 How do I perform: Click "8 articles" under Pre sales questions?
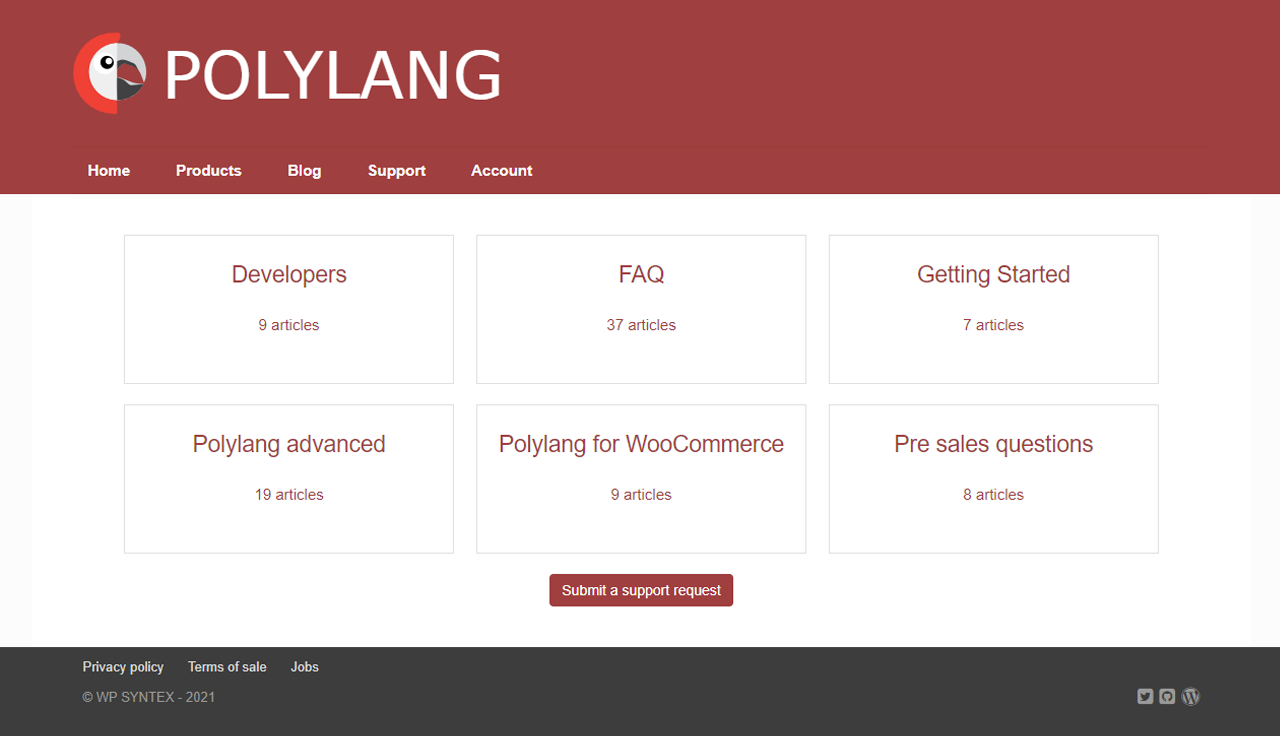click(x=994, y=495)
